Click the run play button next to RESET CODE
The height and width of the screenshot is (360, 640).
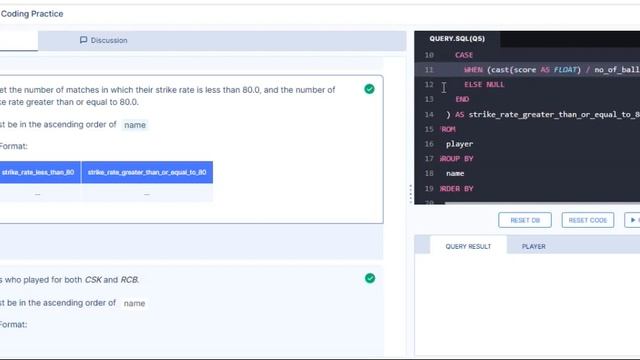click(633, 220)
